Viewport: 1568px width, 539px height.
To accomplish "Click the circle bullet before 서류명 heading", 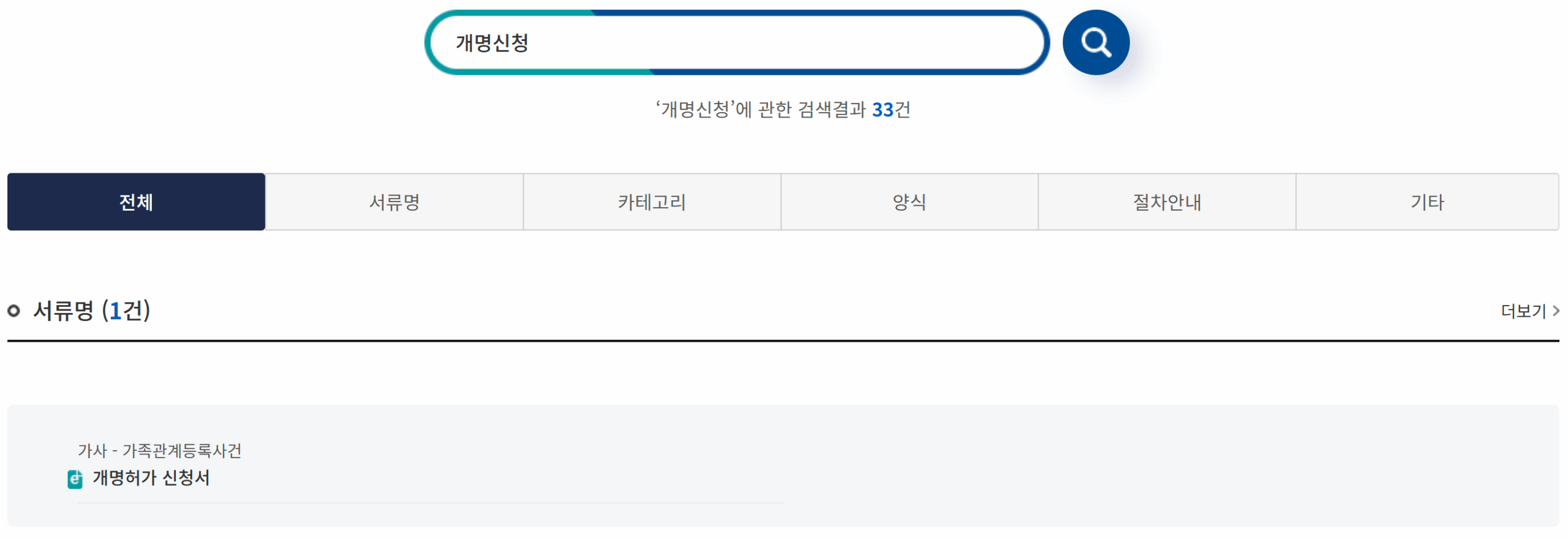I will 13,311.
